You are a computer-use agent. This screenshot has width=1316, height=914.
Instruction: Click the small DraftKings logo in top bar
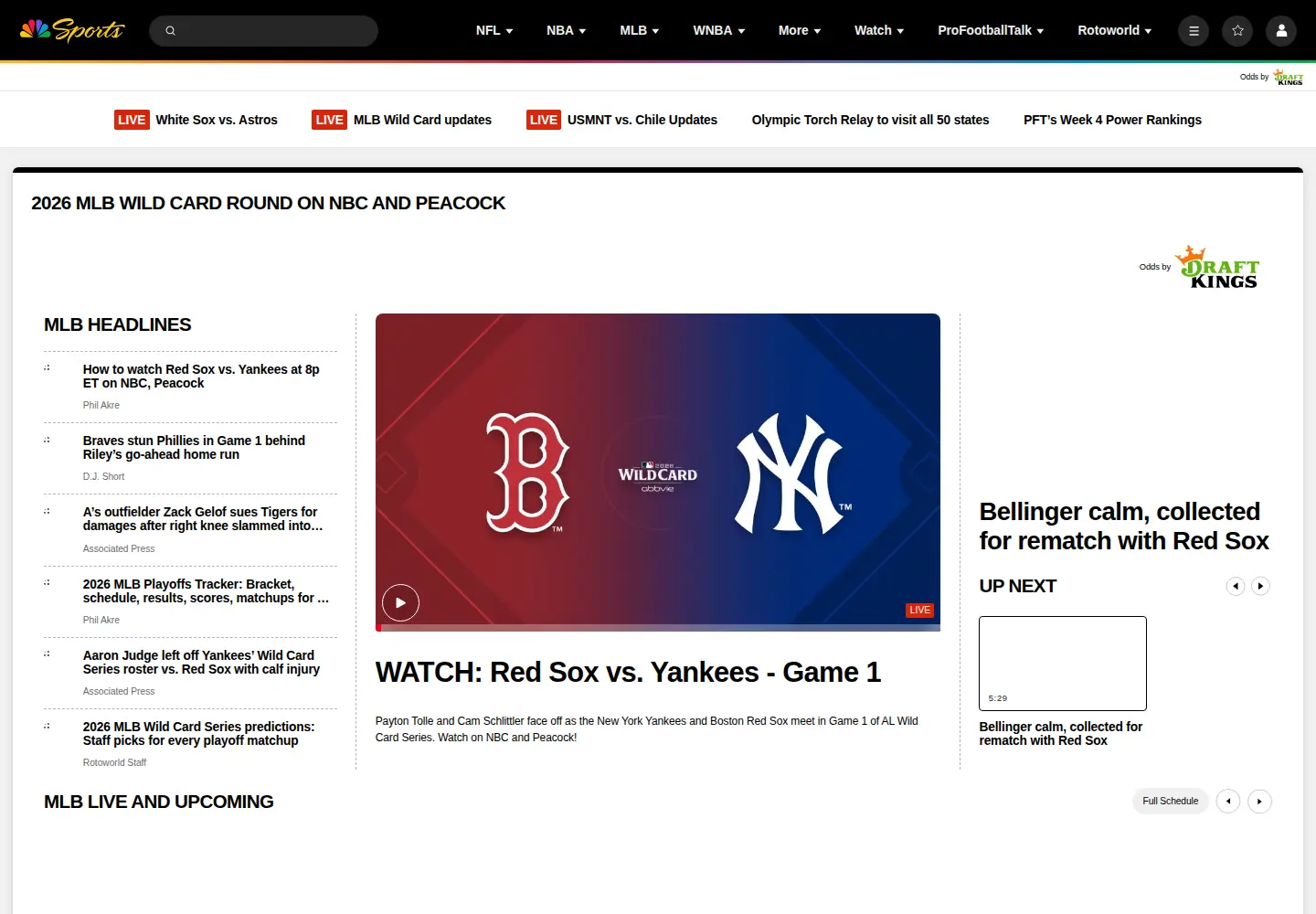coord(1289,77)
